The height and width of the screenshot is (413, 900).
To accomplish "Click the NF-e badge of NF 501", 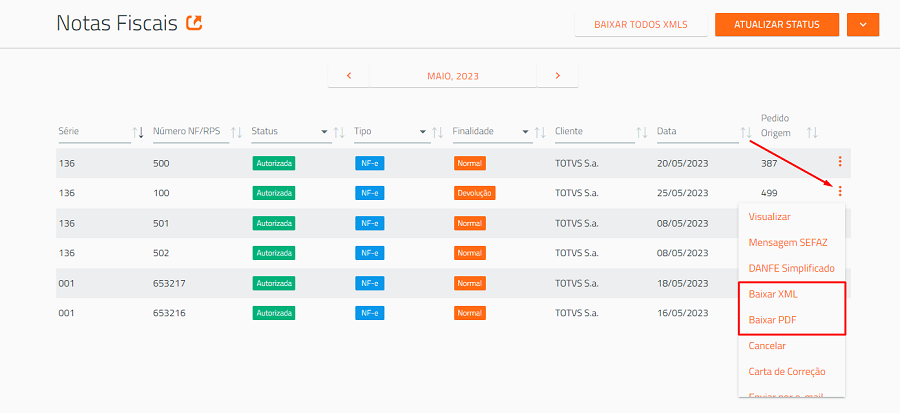I will (x=370, y=223).
